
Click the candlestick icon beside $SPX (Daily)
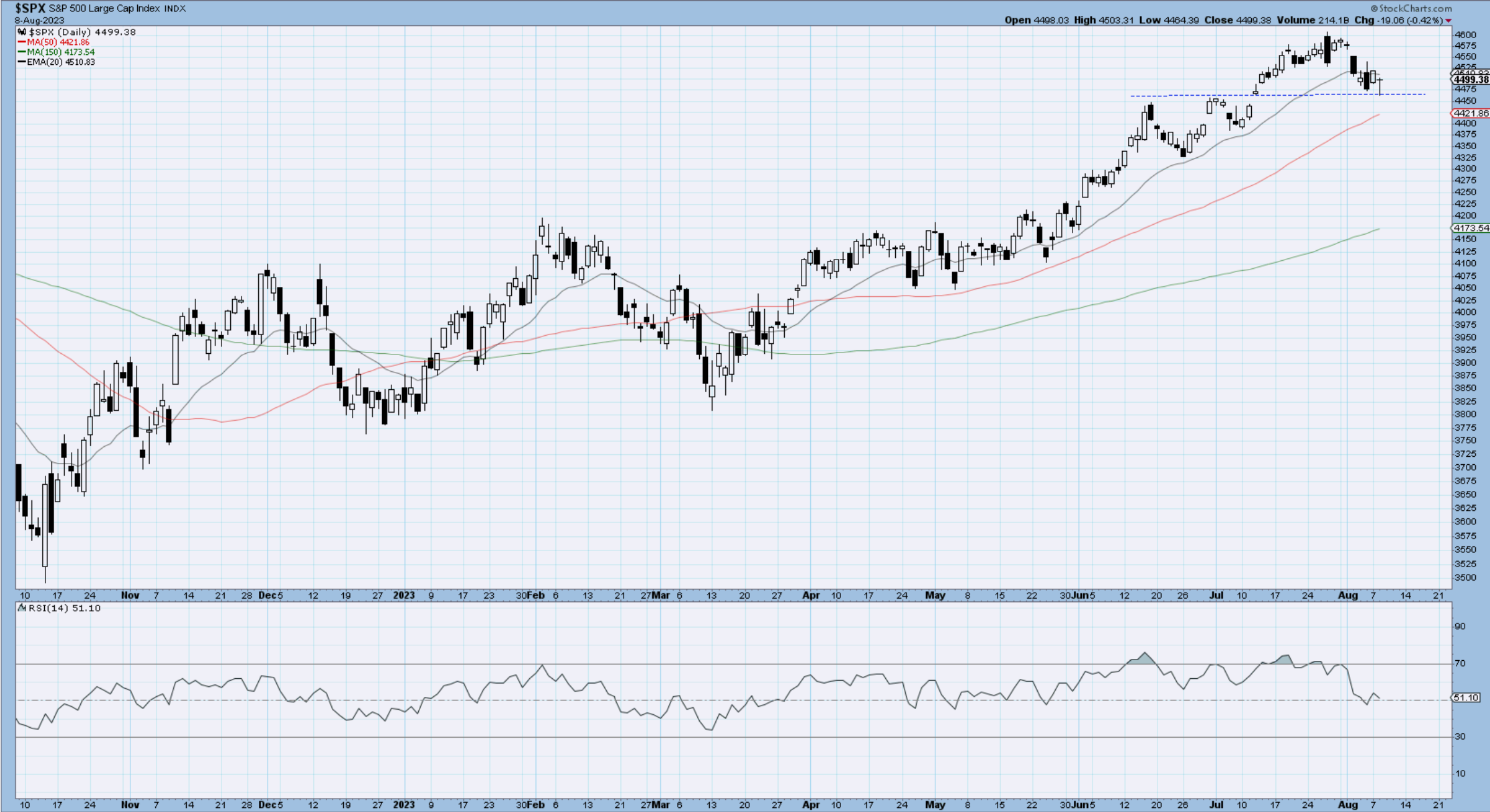[x=22, y=32]
